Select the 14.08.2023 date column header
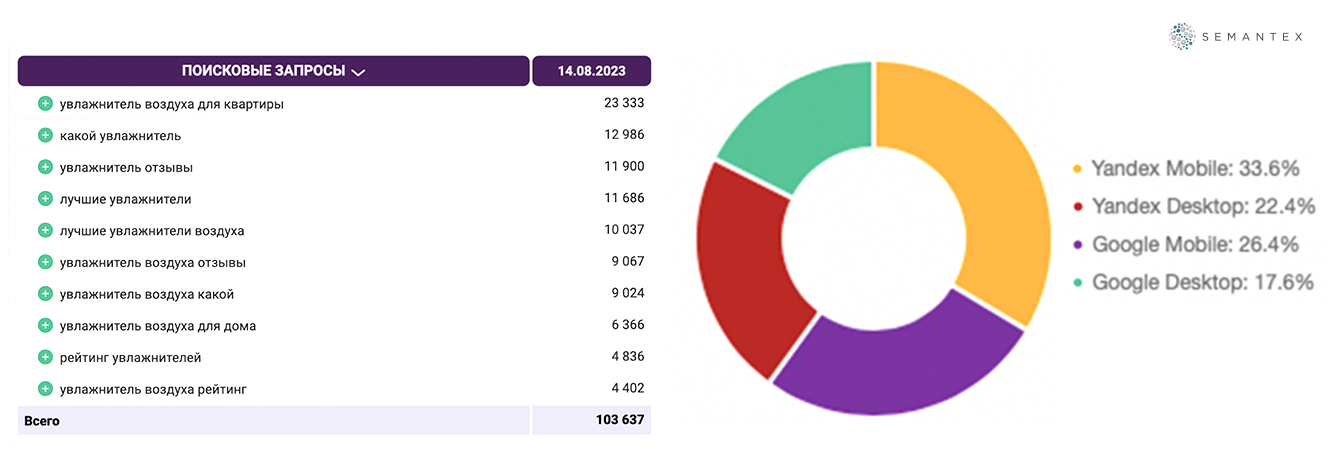Screen dimensions: 1344x451 point(592,71)
